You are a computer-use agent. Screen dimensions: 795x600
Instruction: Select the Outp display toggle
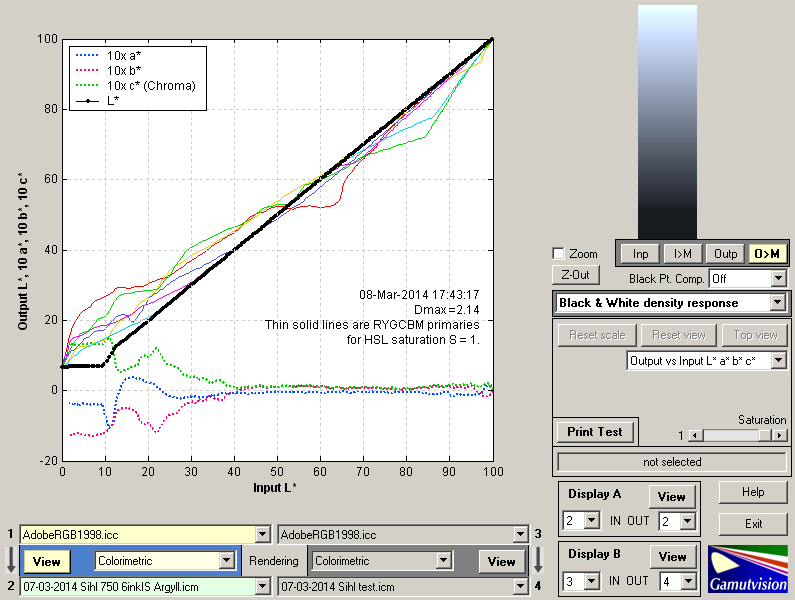tap(725, 254)
